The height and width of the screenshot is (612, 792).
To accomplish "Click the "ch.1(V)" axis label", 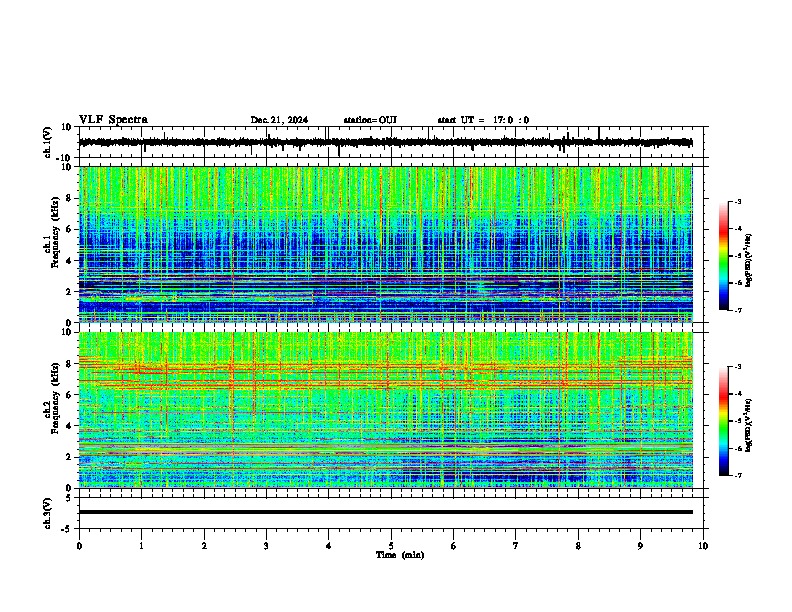I will 48,142.
